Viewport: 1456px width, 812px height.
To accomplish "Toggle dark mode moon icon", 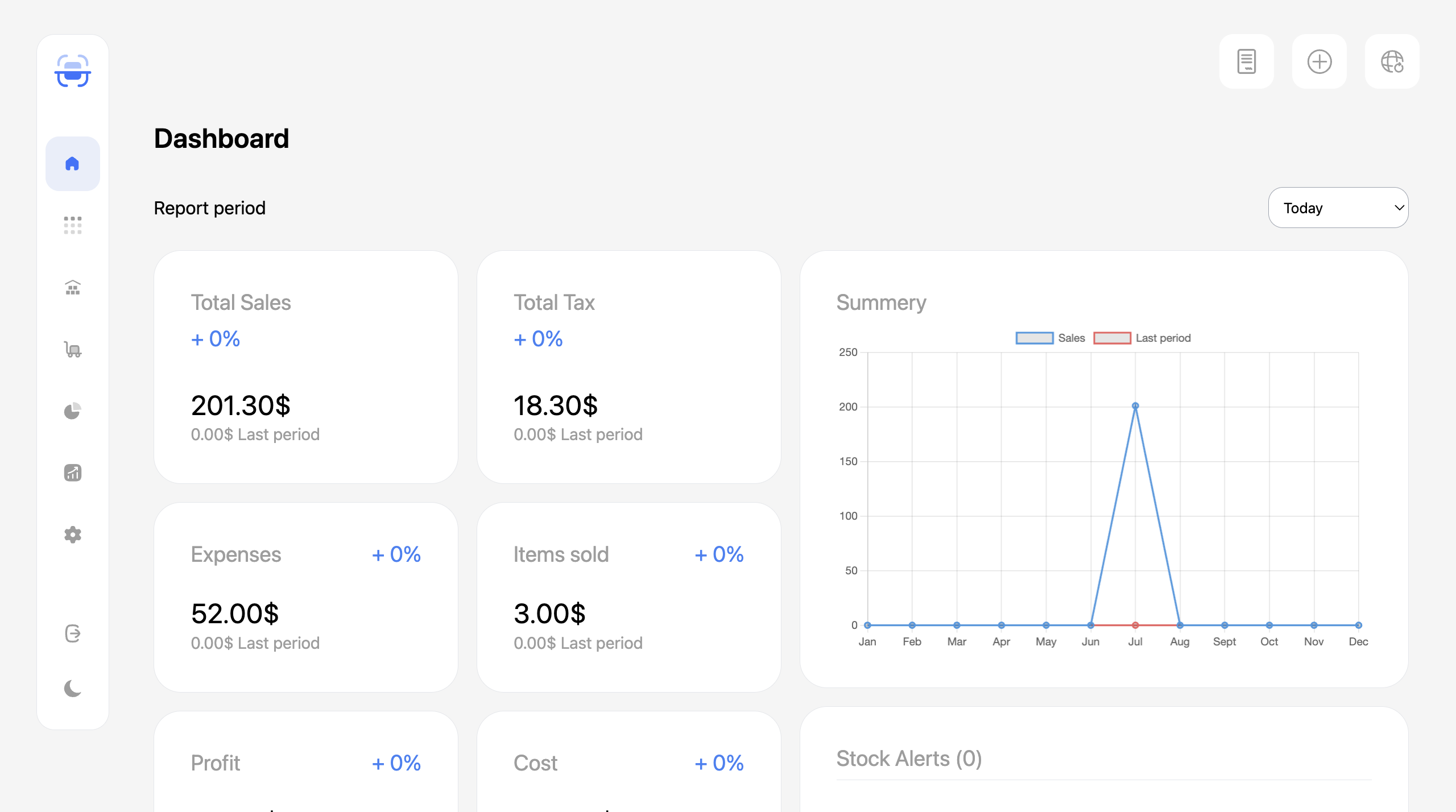I will (73, 689).
